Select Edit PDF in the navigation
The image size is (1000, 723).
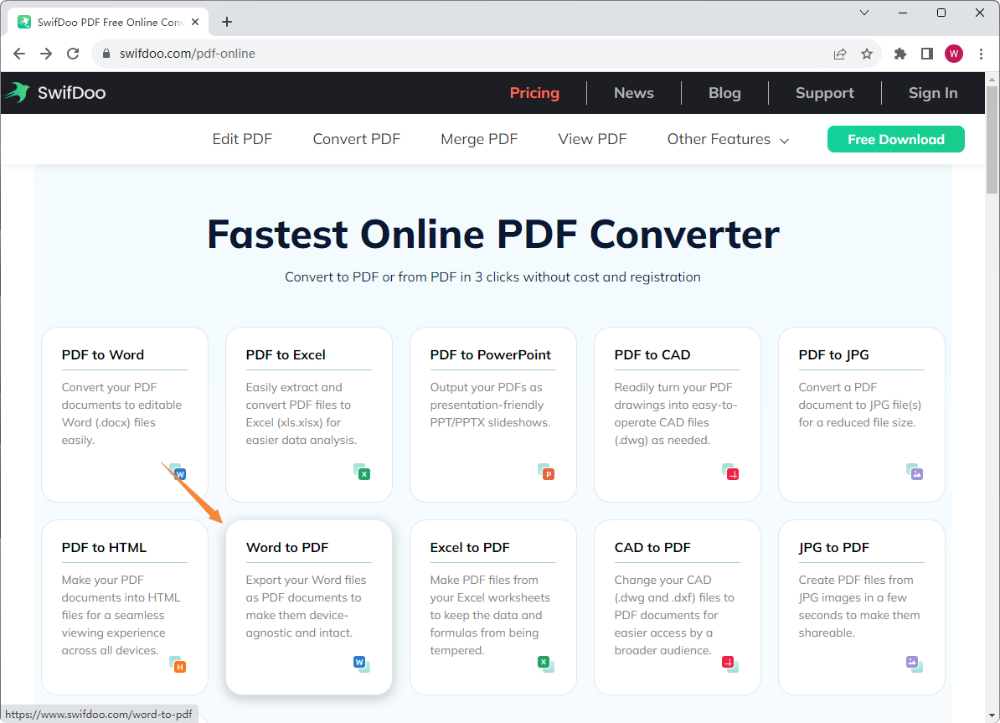242,139
